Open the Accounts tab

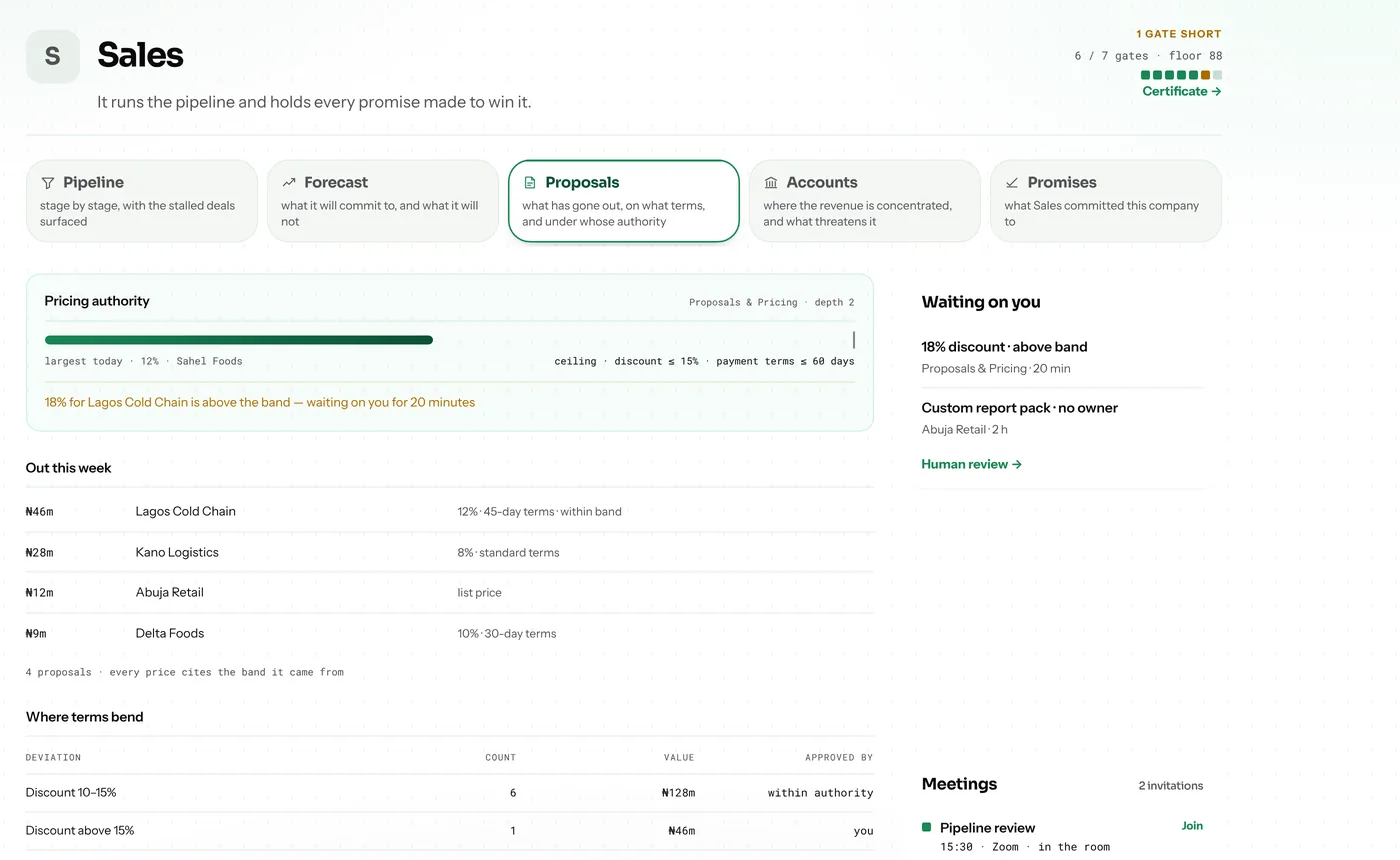tap(865, 201)
